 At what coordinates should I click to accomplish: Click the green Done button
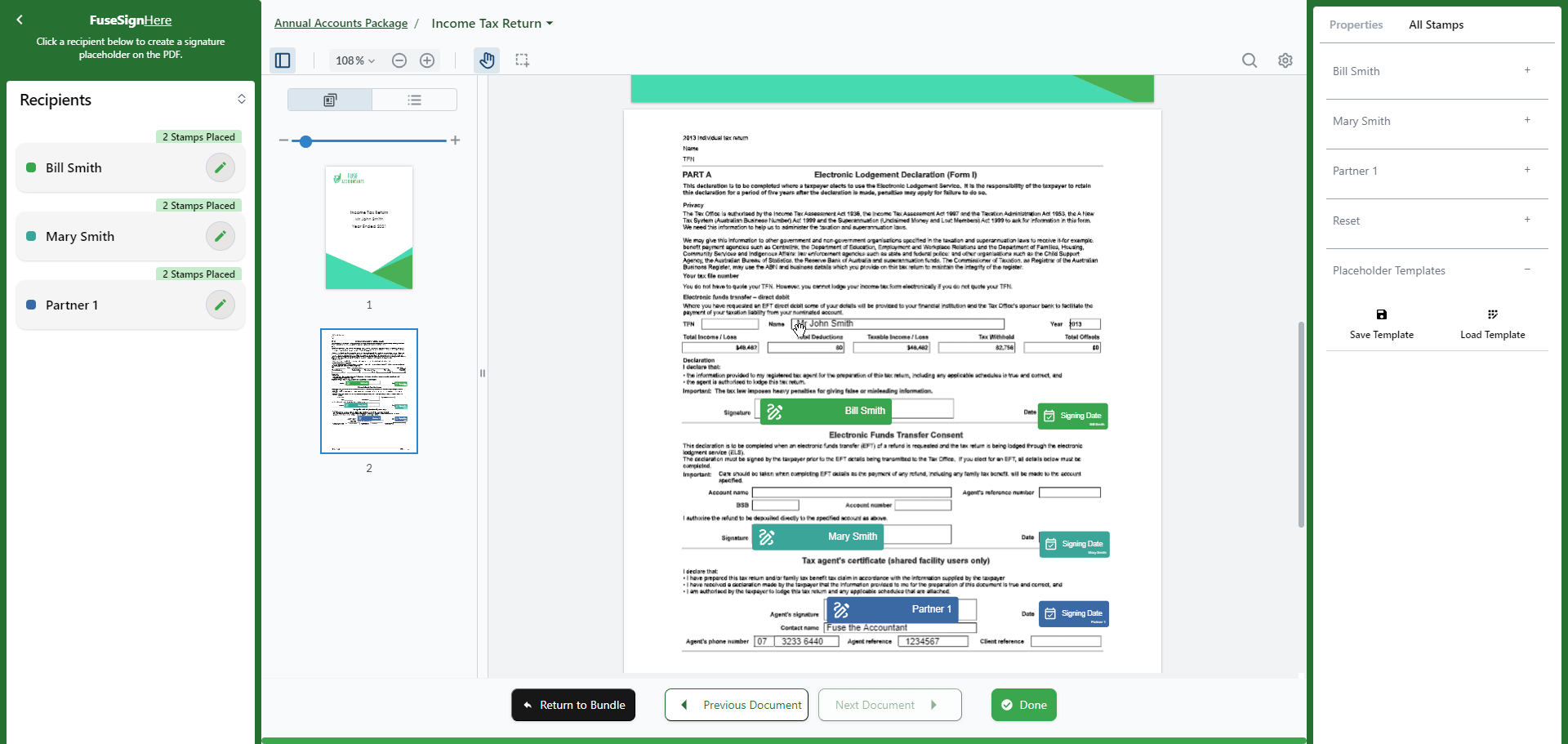(x=1023, y=705)
